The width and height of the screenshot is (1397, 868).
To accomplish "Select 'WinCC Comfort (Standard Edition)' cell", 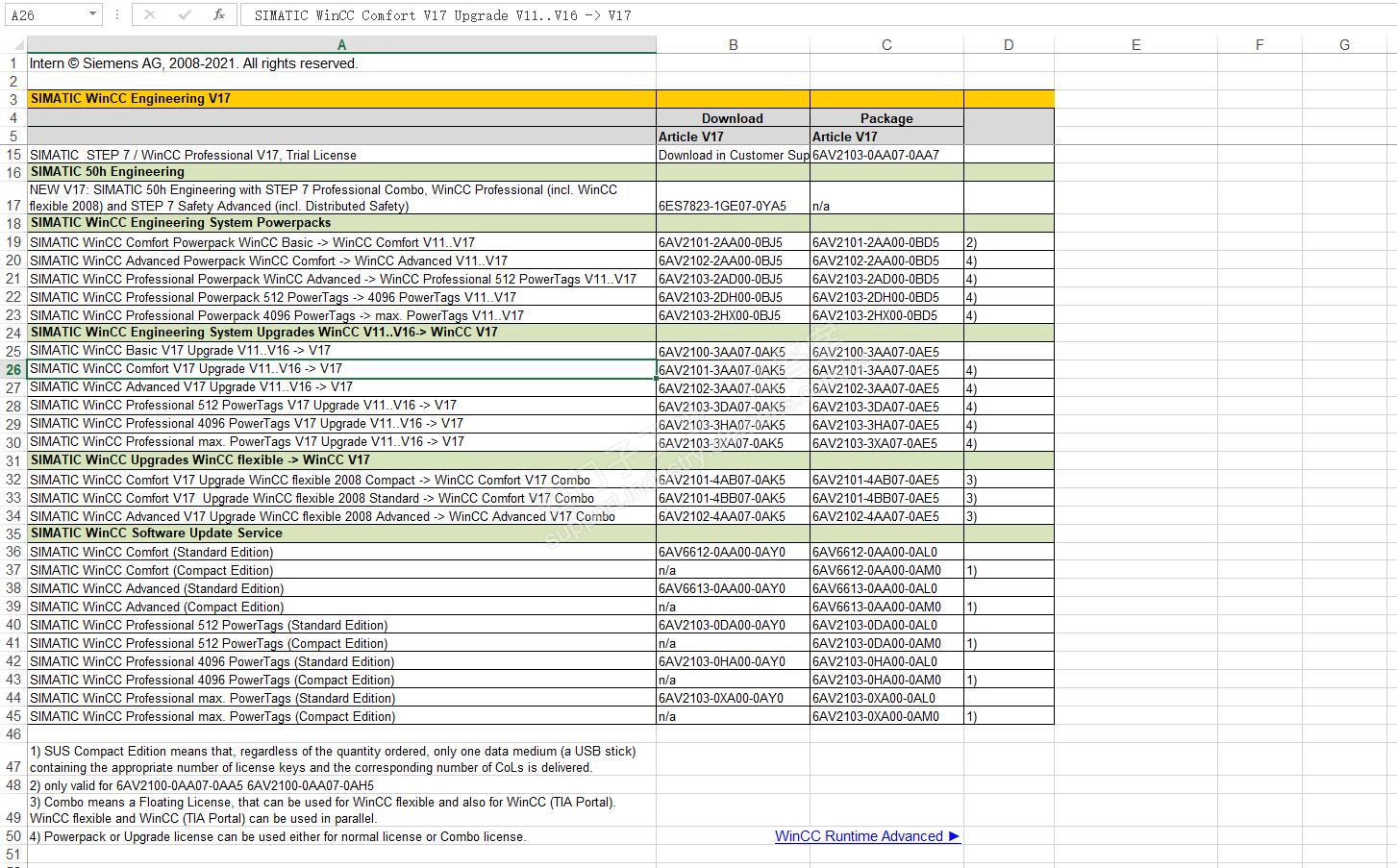I will coord(341,552).
